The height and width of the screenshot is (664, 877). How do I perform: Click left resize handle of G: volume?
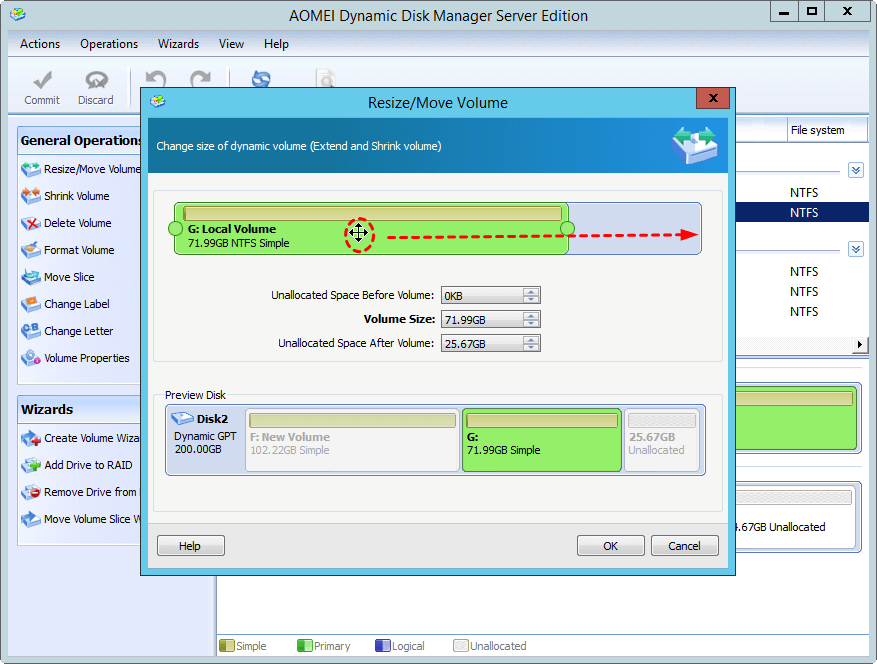click(175, 228)
